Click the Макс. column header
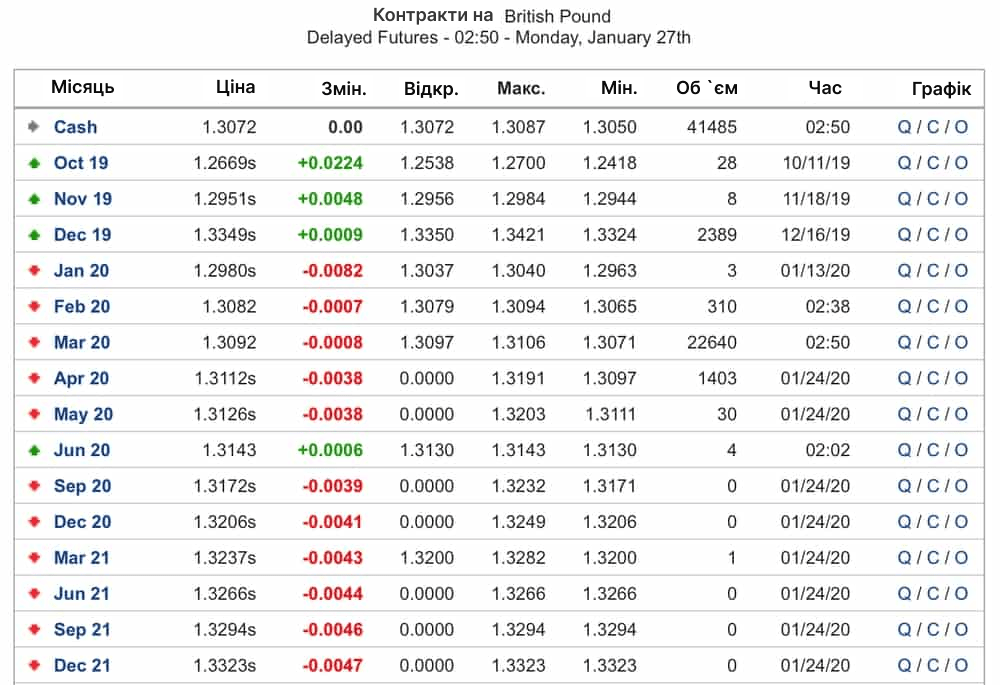The width and height of the screenshot is (1000, 685). (x=521, y=89)
